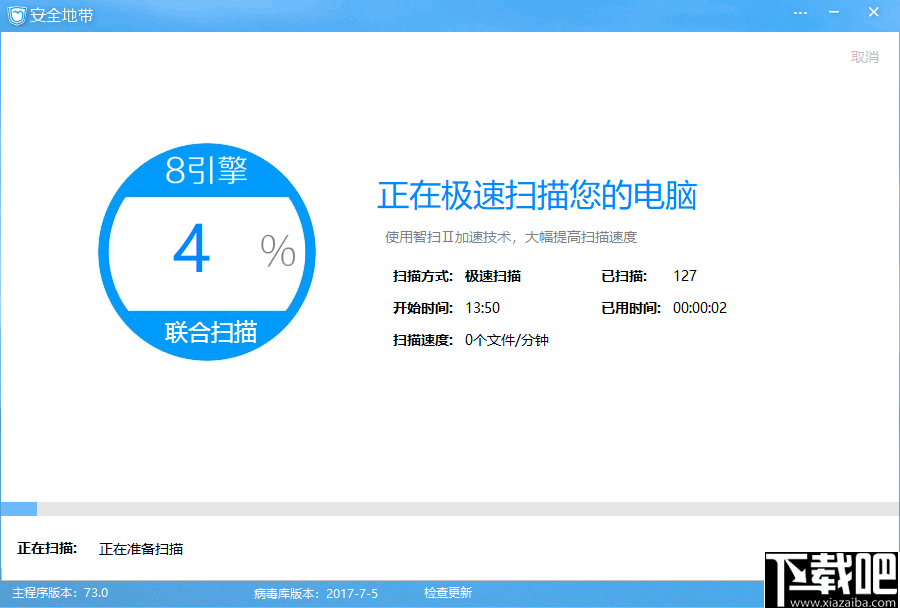Click the start time value 13:50
This screenshot has width=900, height=608.
482,308
